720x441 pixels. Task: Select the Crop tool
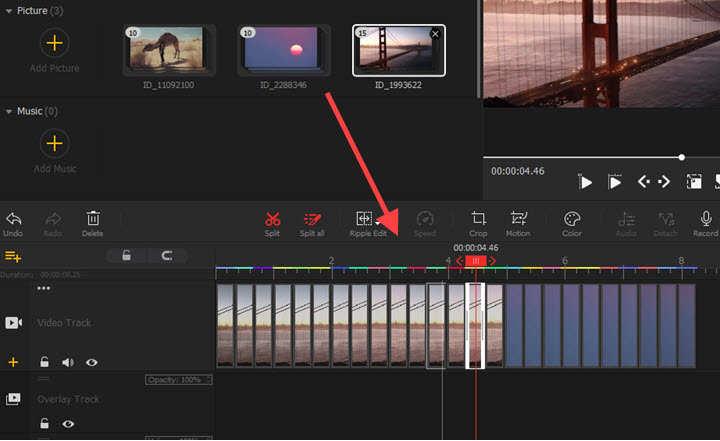point(478,219)
